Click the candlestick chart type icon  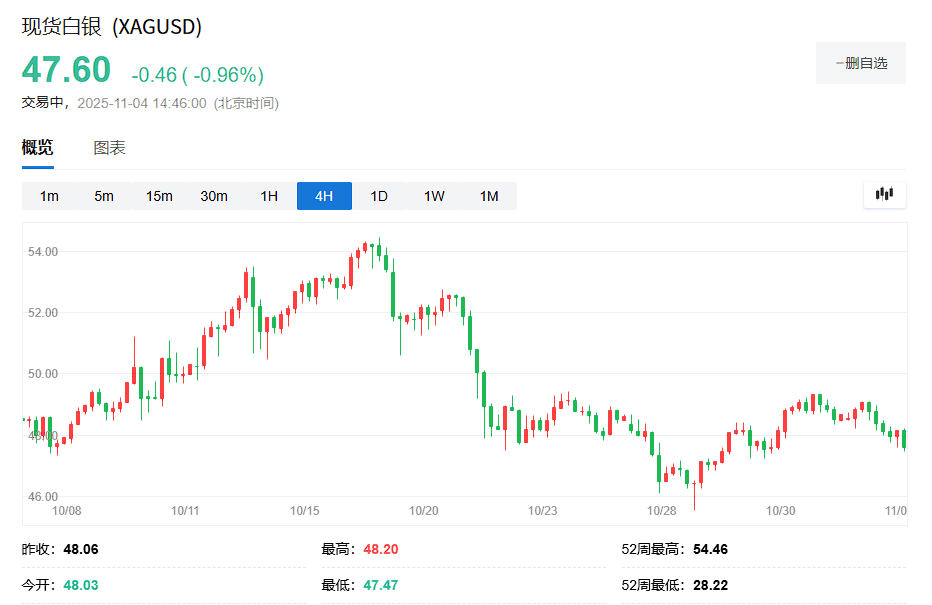[x=884, y=195]
